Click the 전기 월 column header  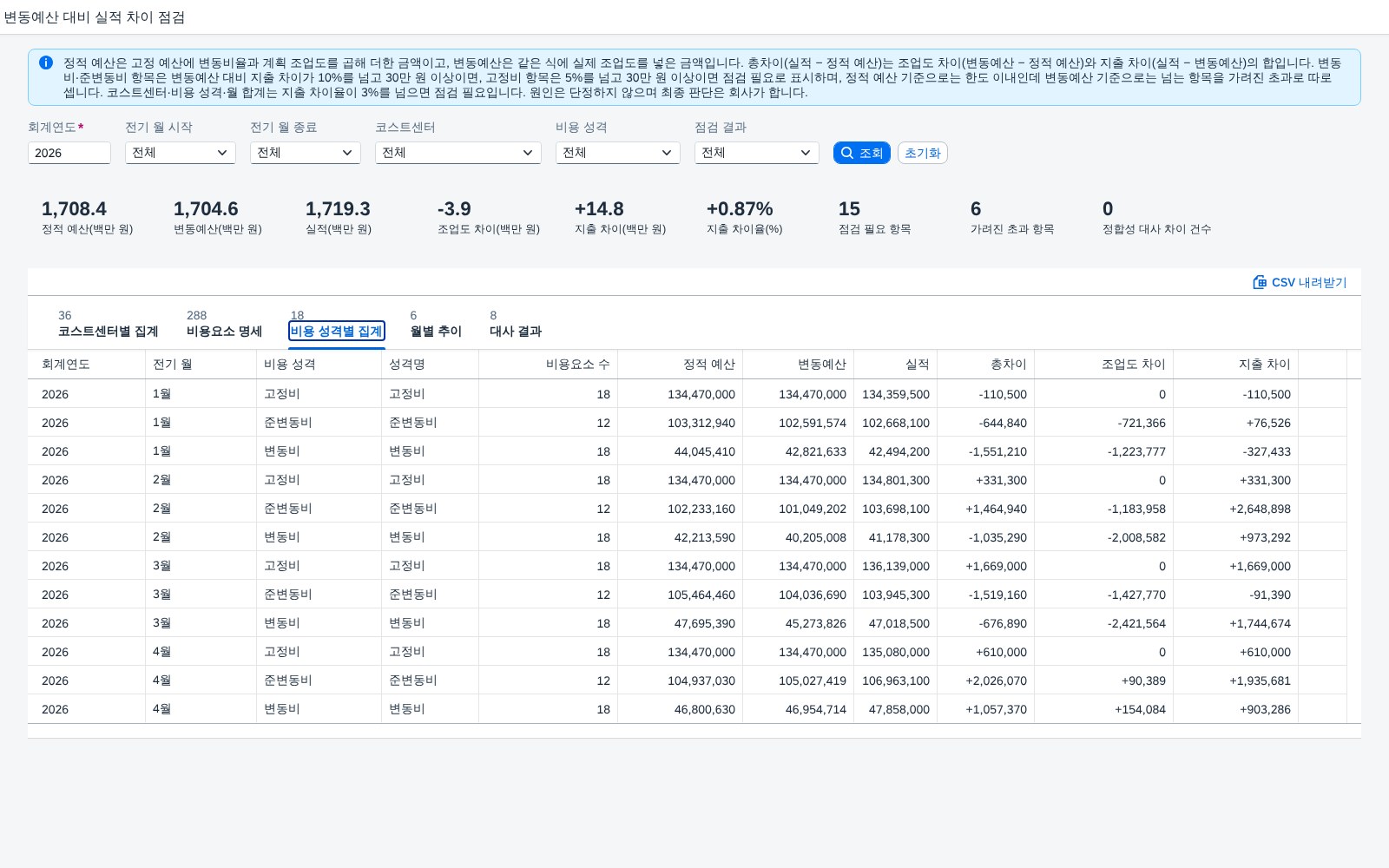[201, 365]
